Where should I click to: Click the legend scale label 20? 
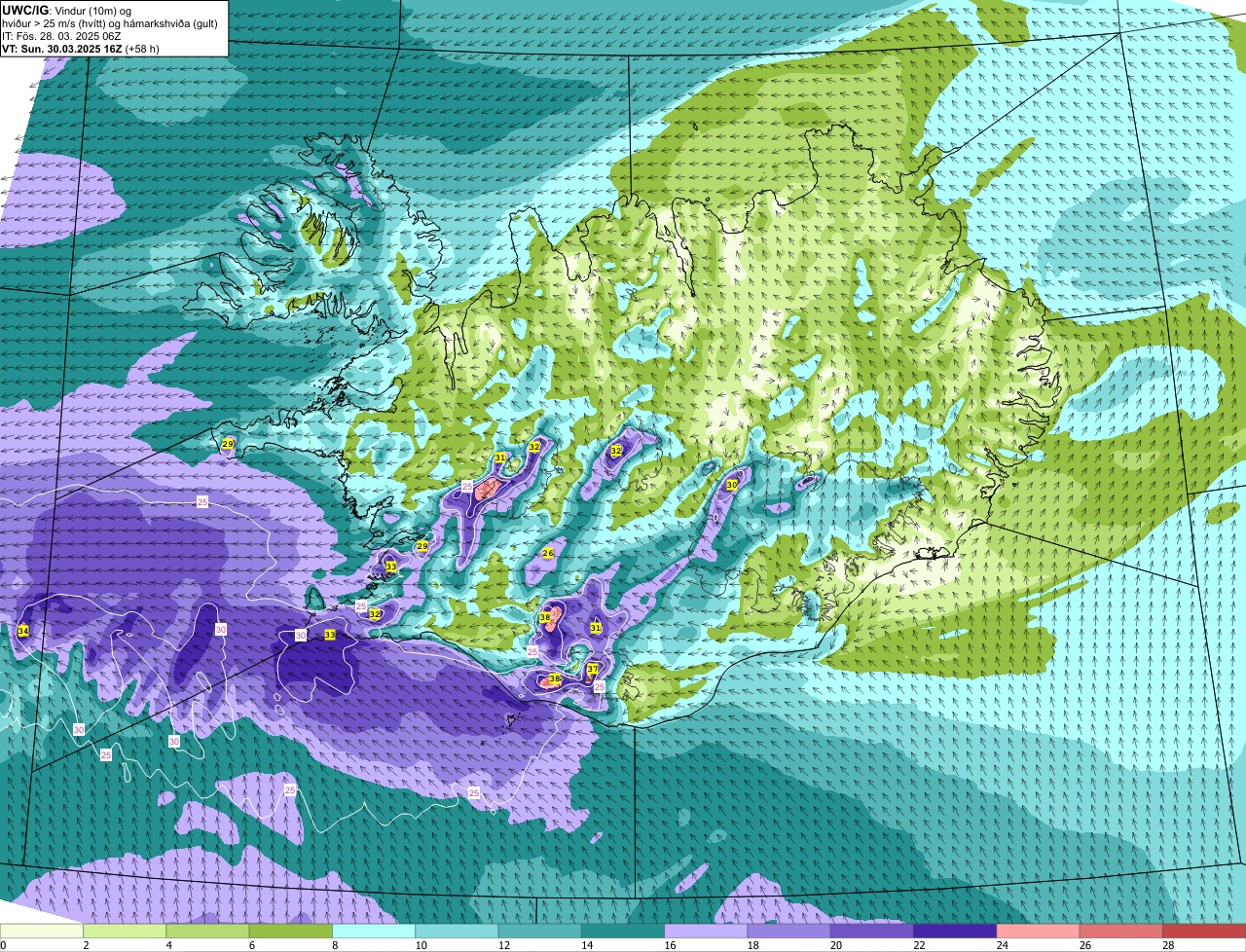point(835,945)
